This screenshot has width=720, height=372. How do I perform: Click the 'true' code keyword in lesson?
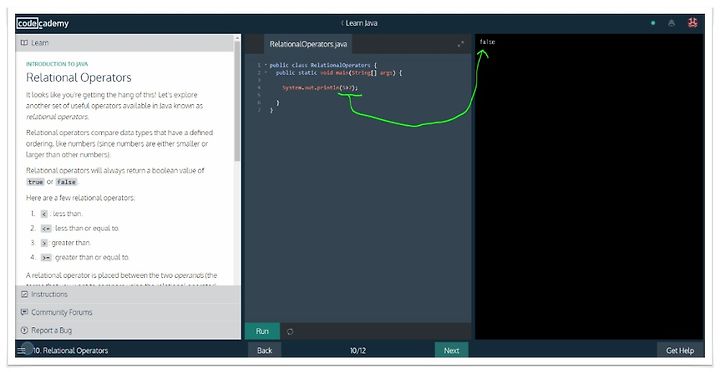(x=35, y=182)
